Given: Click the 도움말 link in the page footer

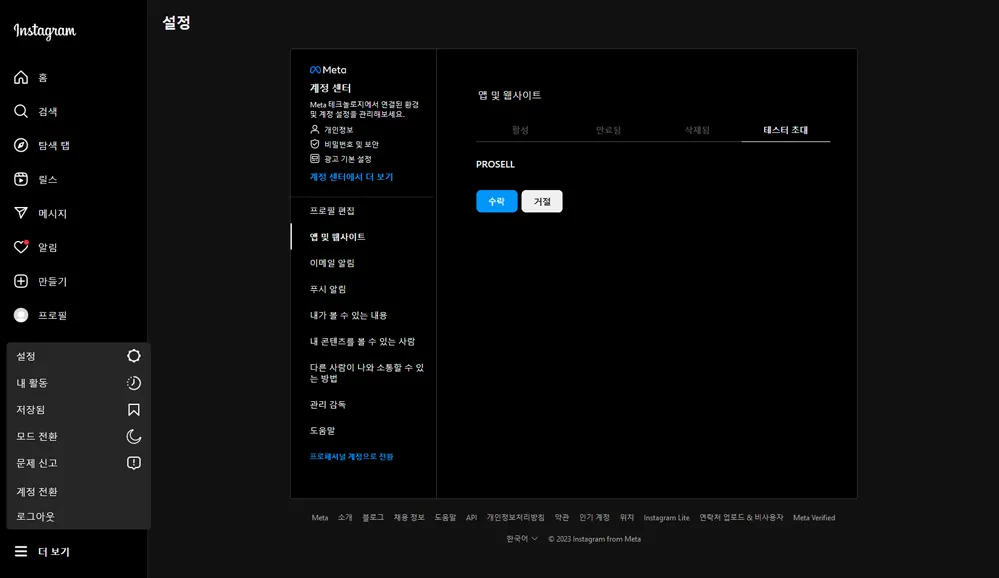Looking at the screenshot, I should [x=445, y=517].
